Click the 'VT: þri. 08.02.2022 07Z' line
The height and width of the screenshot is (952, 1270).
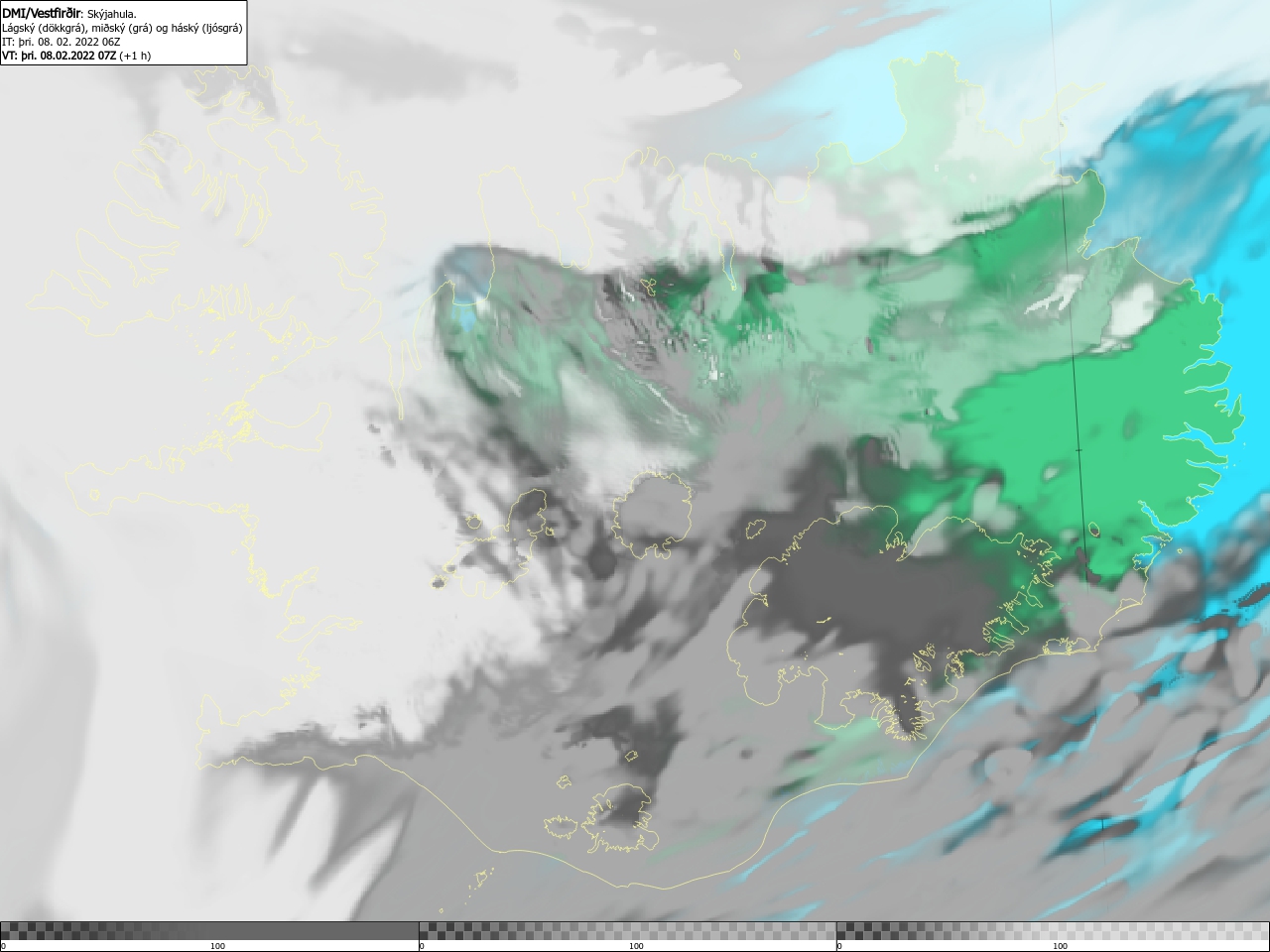[59, 56]
